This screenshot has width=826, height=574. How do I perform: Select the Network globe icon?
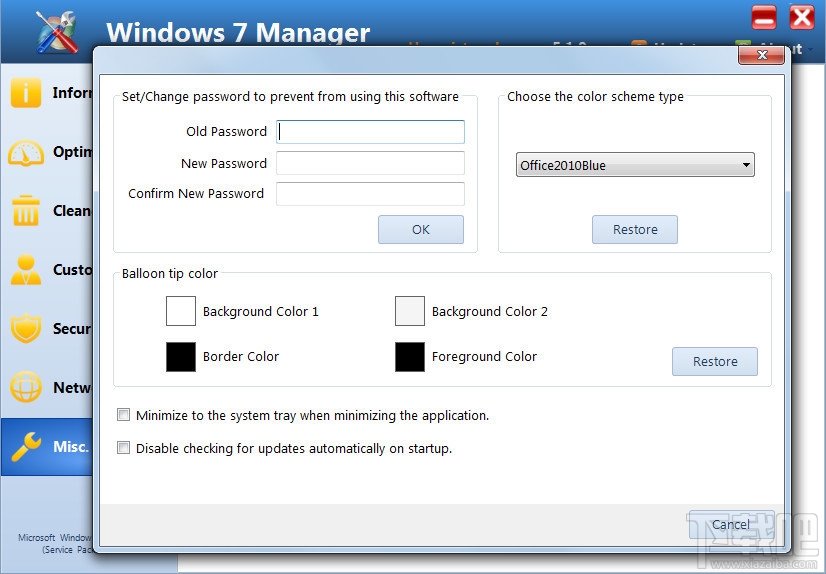(x=26, y=387)
